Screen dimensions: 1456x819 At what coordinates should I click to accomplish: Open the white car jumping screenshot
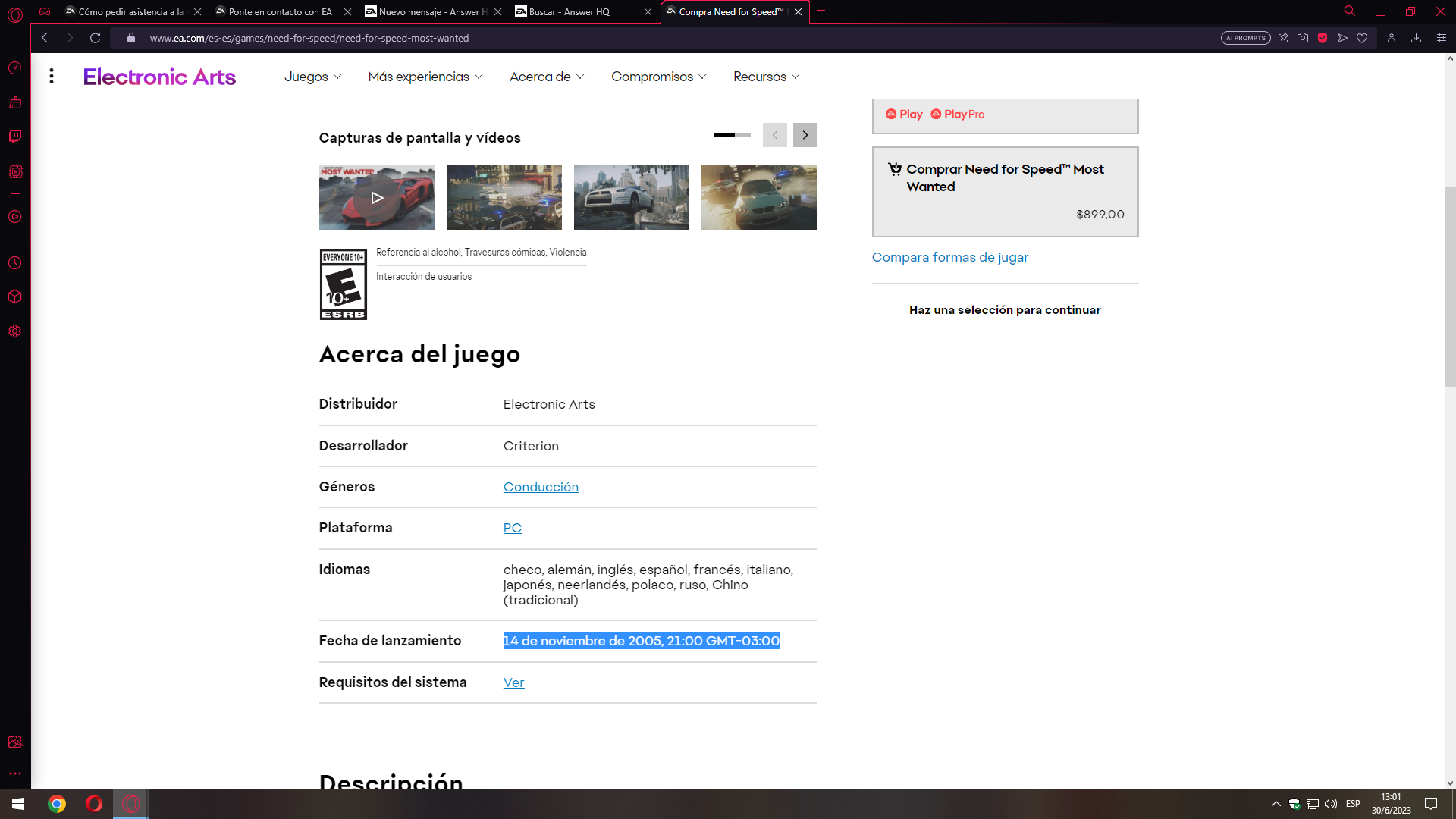[x=632, y=197]
